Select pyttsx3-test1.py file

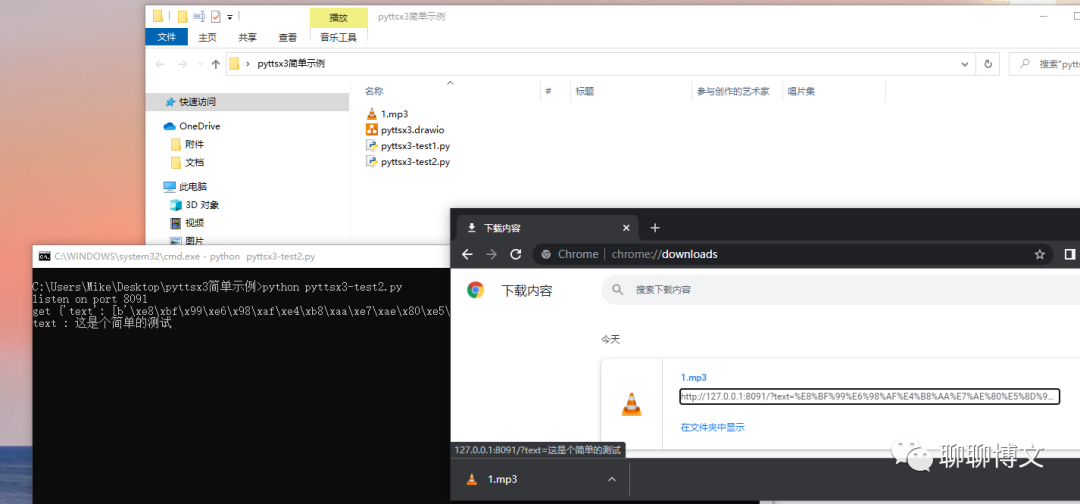pyautogui.click(x=415, y=146)
